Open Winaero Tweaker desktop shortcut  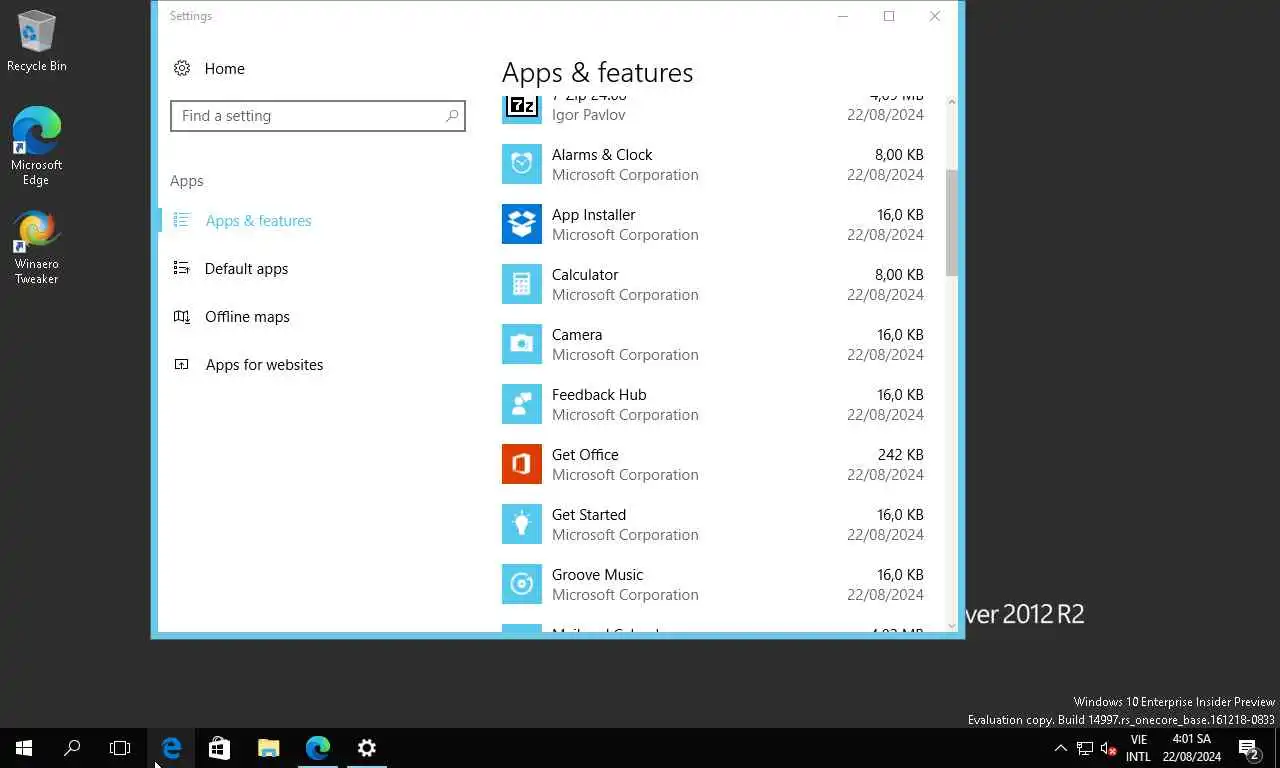point(37,247)
